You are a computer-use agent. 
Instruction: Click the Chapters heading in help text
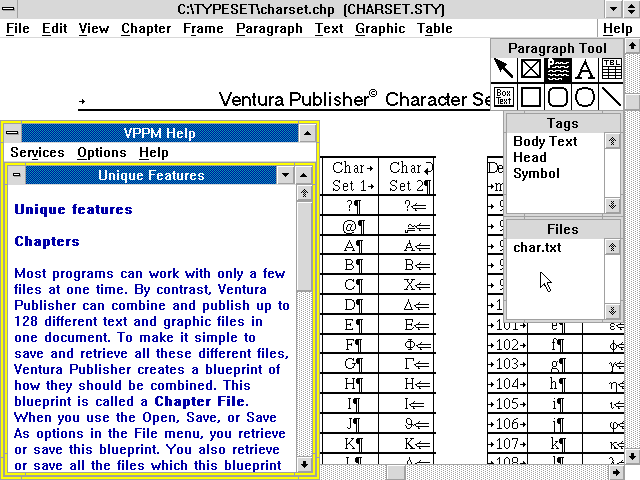tap(47, 241)
